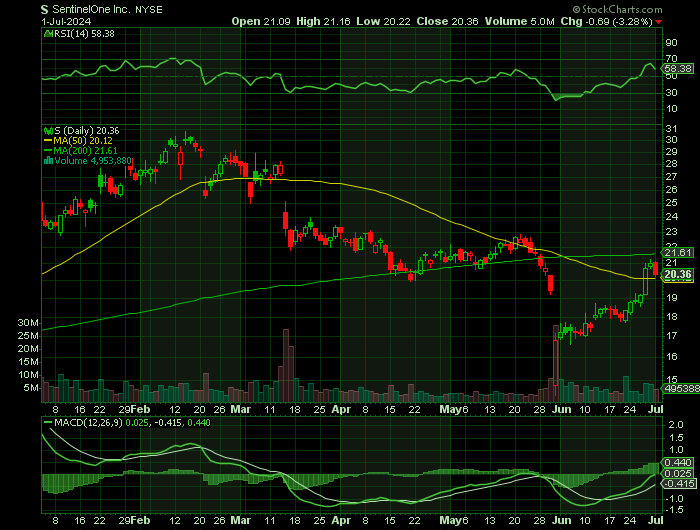Click the boxed 58.38 RSI value on right axis

point(678,69)
